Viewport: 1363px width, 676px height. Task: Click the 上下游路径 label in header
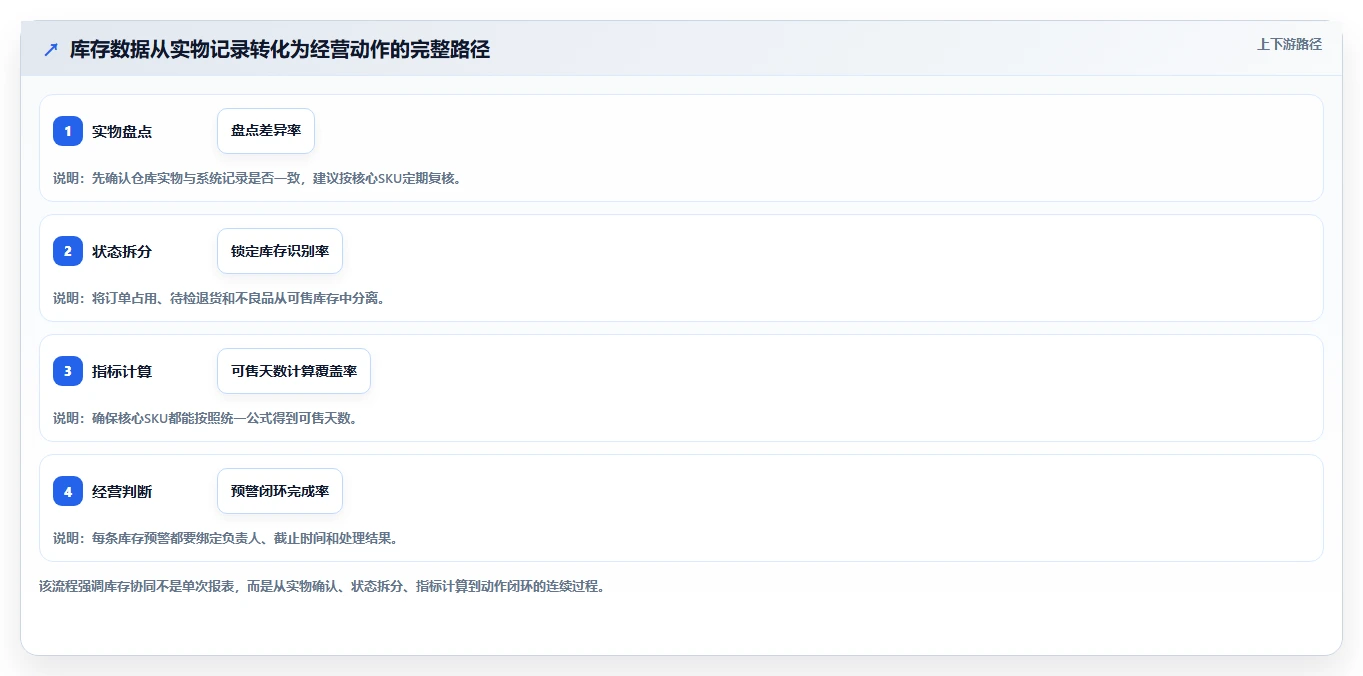click(1289, 44)
